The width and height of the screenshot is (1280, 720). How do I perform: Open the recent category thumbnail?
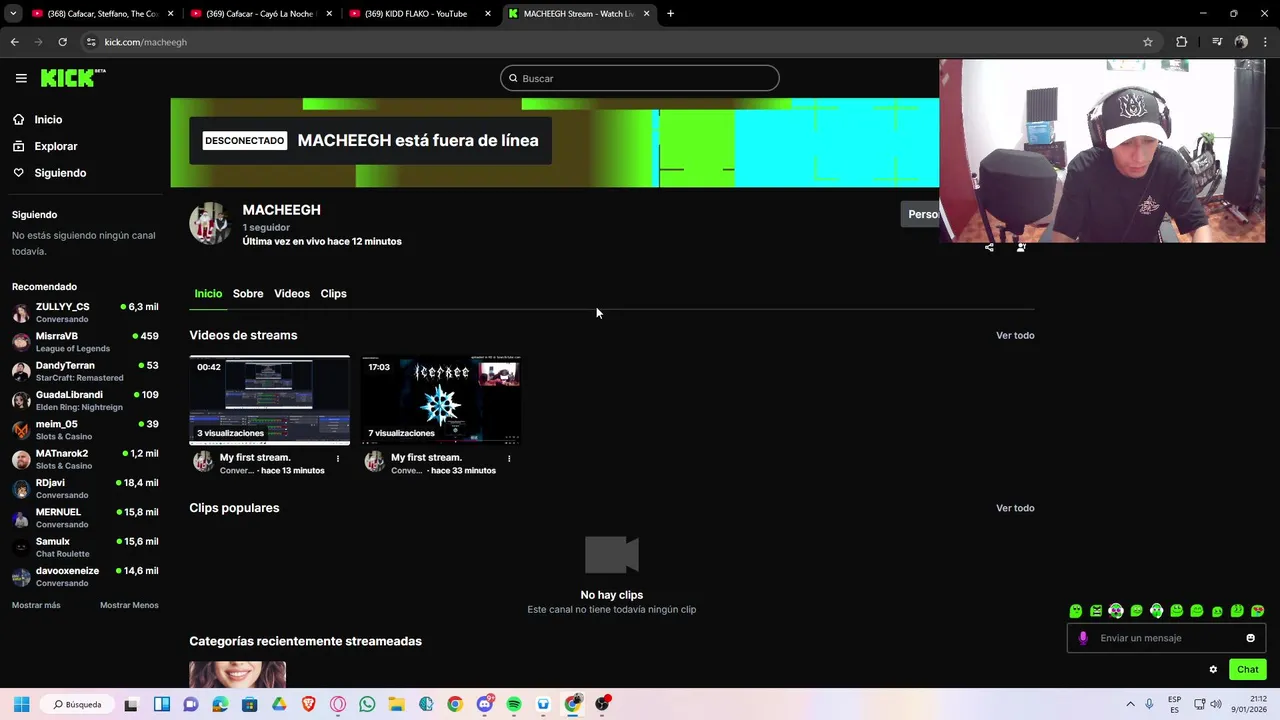click(x=238, y=674)
